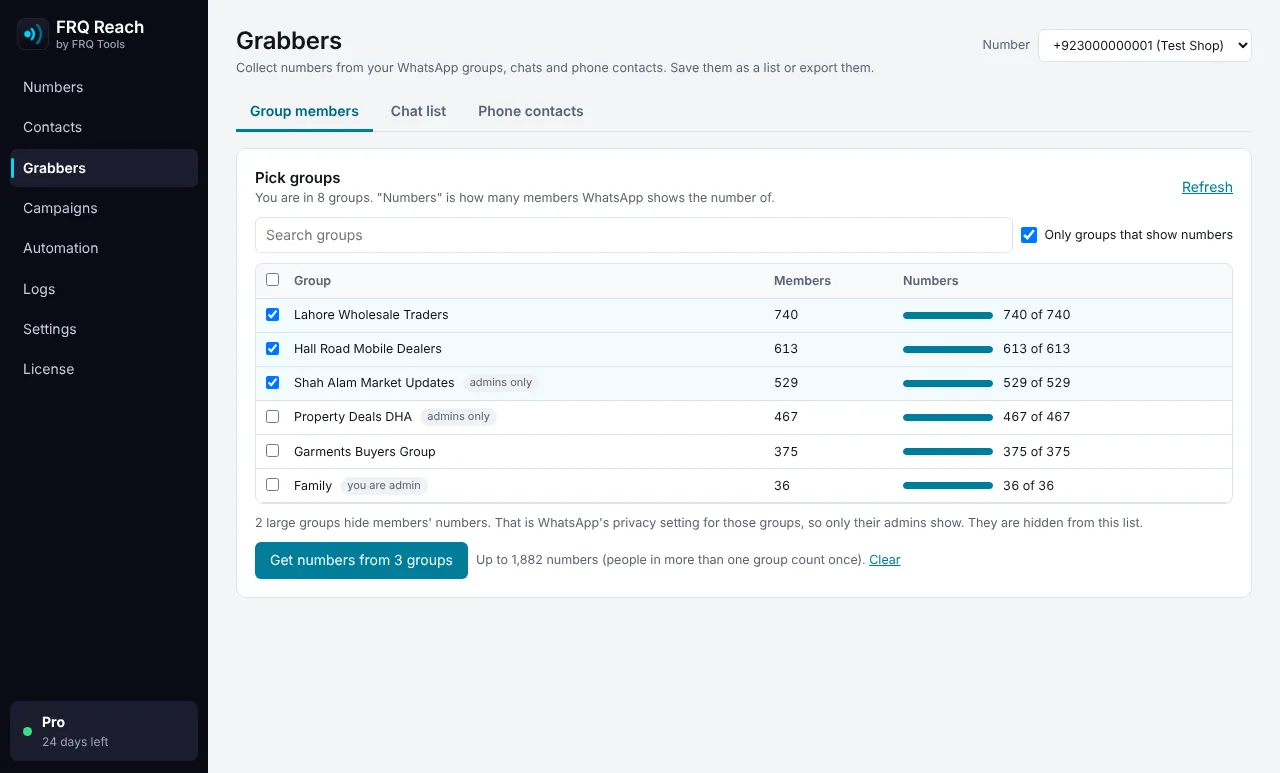1280x773 pixels.
Task: Click Get numbers from 3 groups
Action: point(361,560)
